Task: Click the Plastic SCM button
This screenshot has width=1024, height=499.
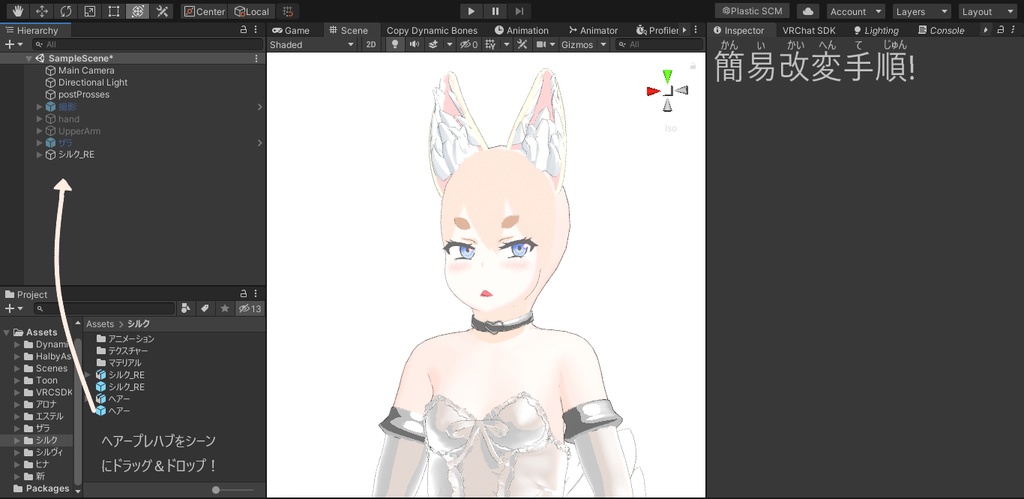Action: tap(752, 11)
